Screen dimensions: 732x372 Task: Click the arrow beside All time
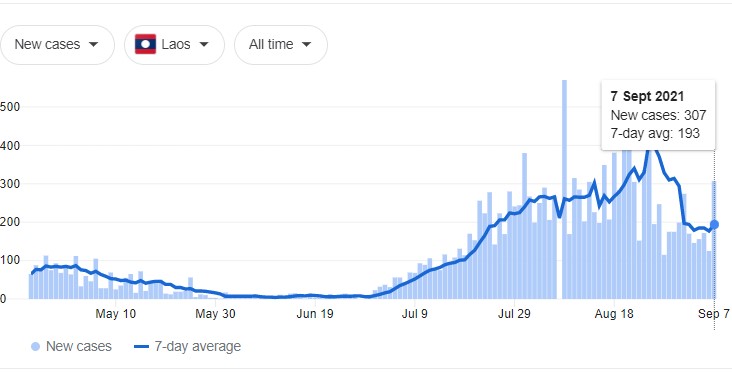(306, 45)
